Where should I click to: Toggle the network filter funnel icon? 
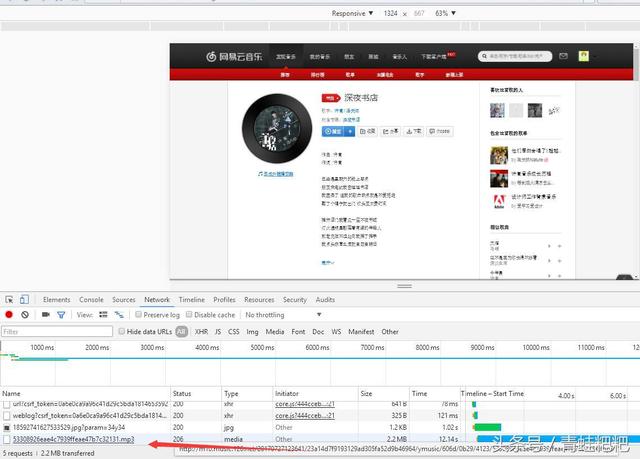click(x=60, y=315)
